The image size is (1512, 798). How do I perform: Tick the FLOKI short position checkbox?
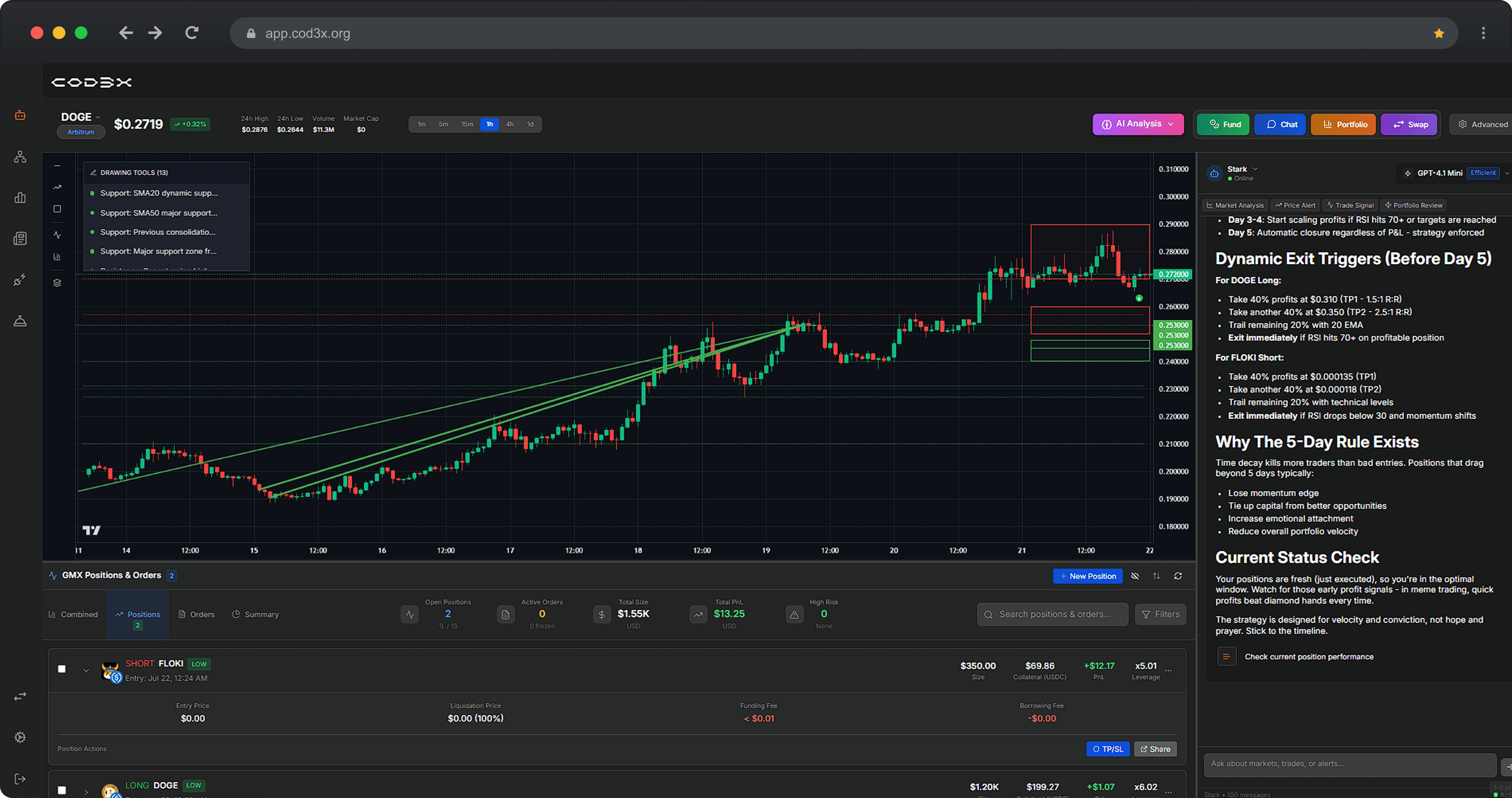coord(62,669)
